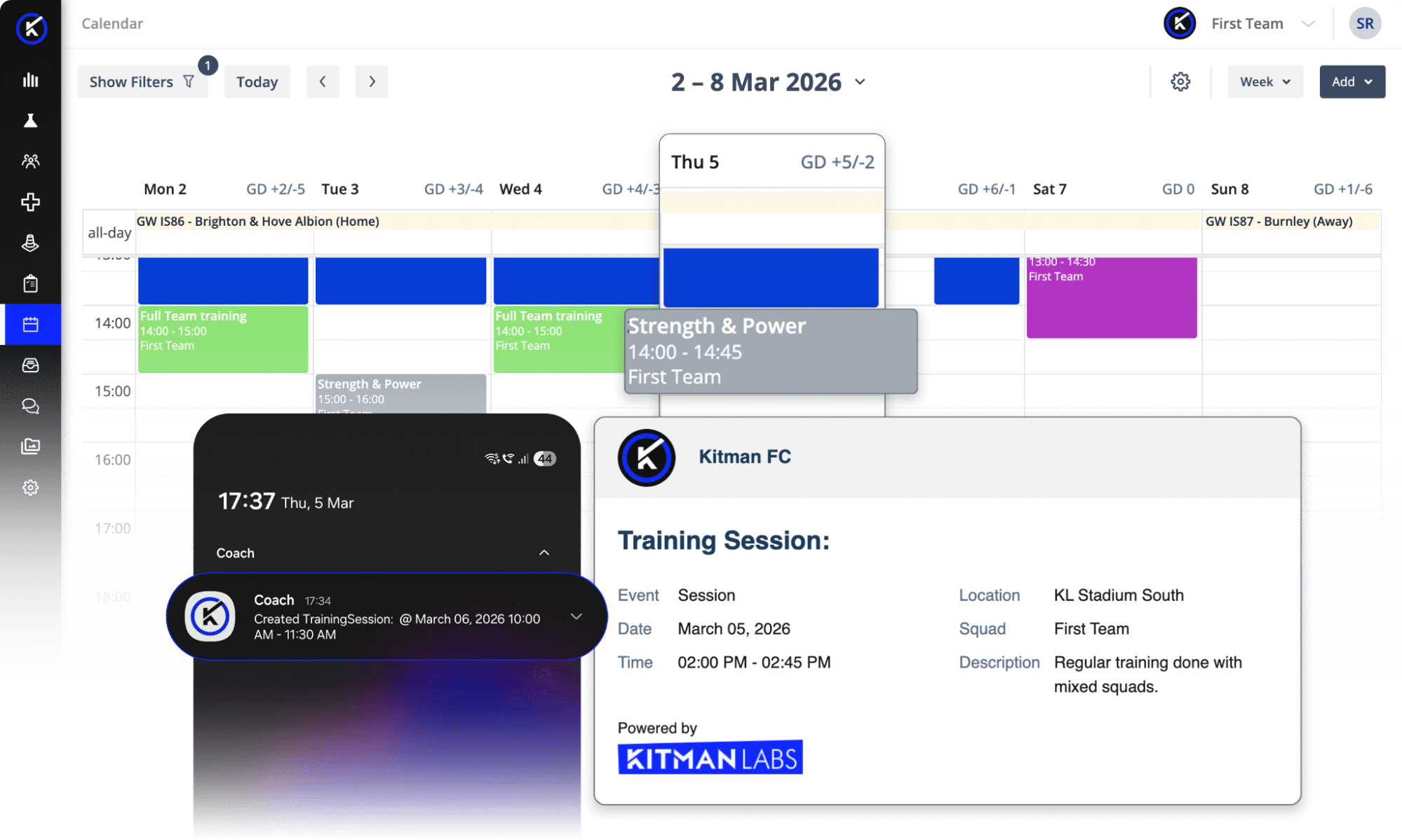Screen dimensions: 1402x840
Task: Open the training cone icon in sidebar
Action: [x=30, y=243]
